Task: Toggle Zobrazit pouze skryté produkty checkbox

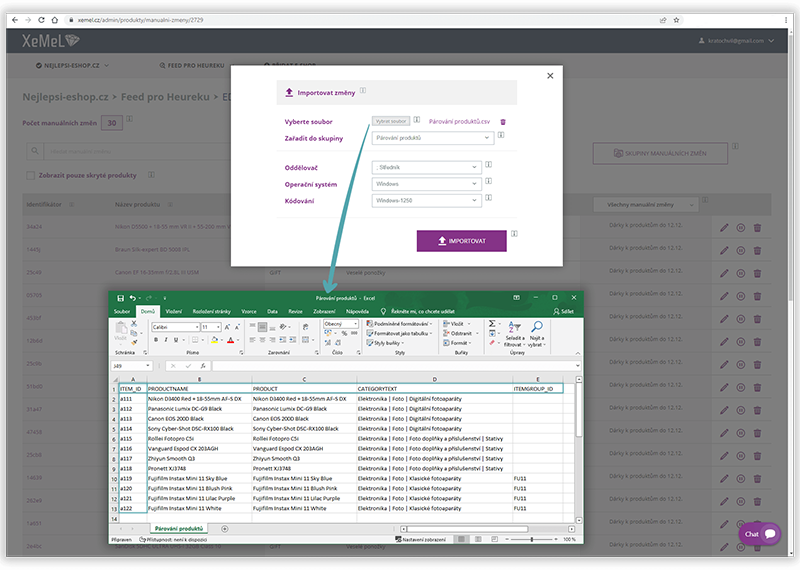Action: tap(31, 176)
